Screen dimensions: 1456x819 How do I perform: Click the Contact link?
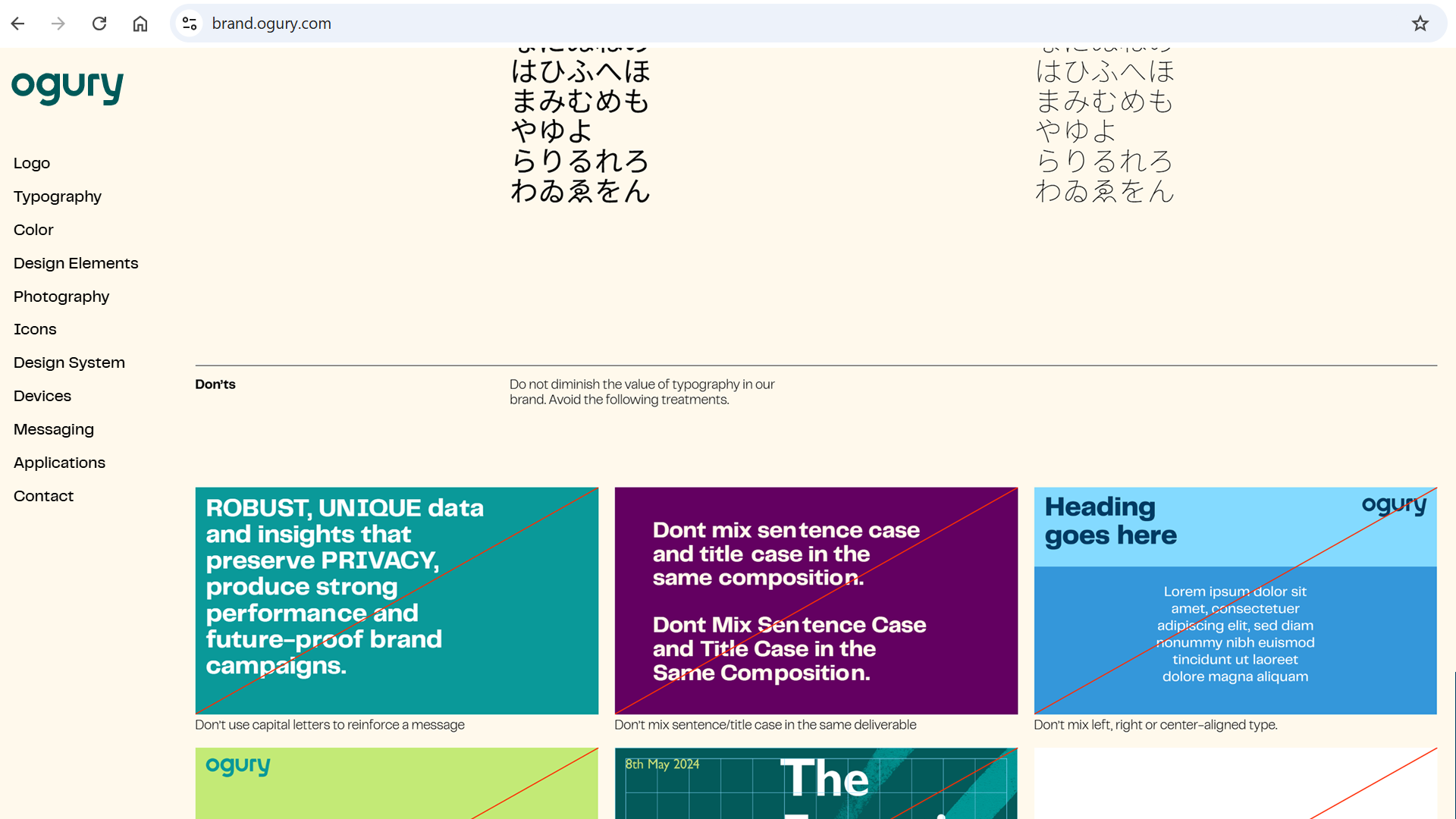(43, 496)
